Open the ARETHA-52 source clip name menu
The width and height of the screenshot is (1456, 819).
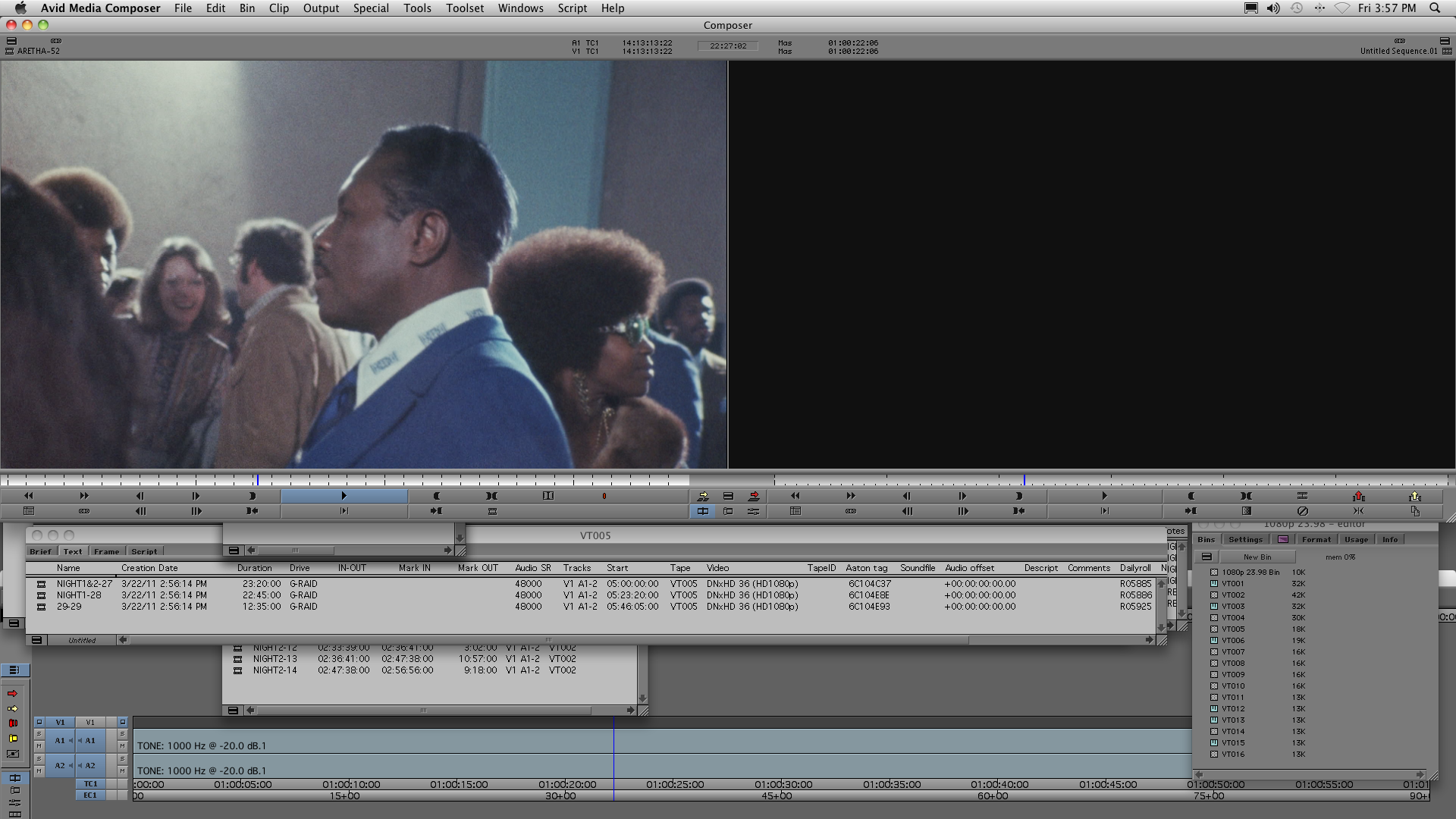(x=38, y=51)
